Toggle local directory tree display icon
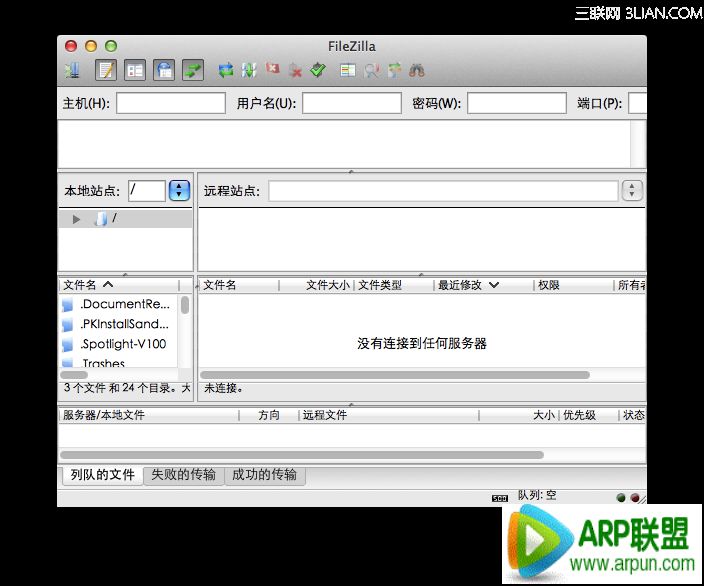The width and height of the screenshot is (704, 586). click(x=135, y=70)
